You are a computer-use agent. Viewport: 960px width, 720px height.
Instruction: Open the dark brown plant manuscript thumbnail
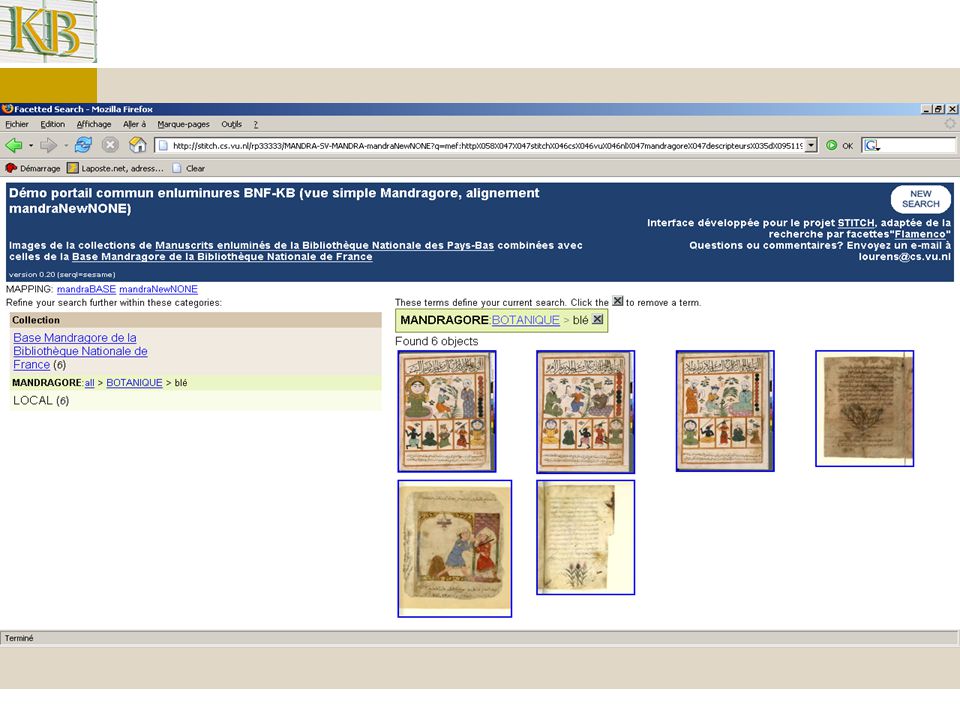coord(864,408)
